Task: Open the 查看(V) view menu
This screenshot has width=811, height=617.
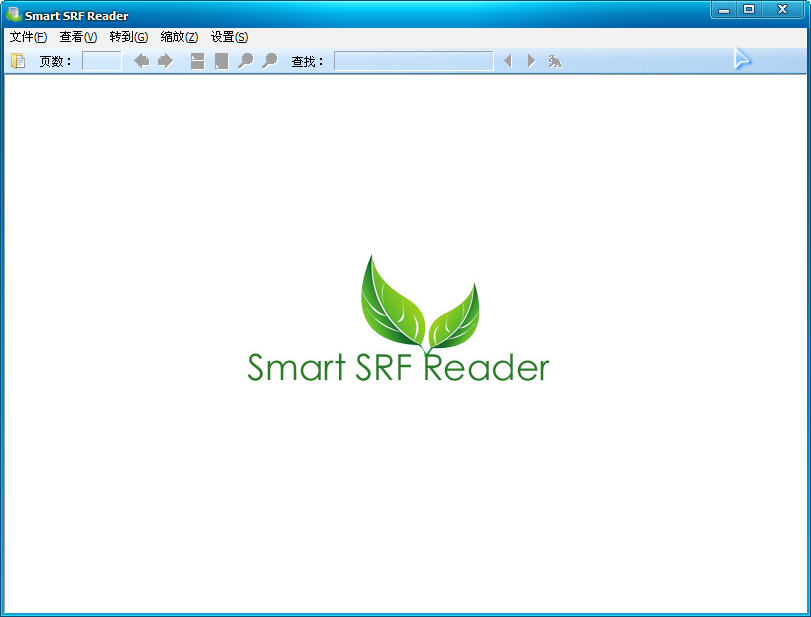Action: pyautogui.click(x=76, y=37)
